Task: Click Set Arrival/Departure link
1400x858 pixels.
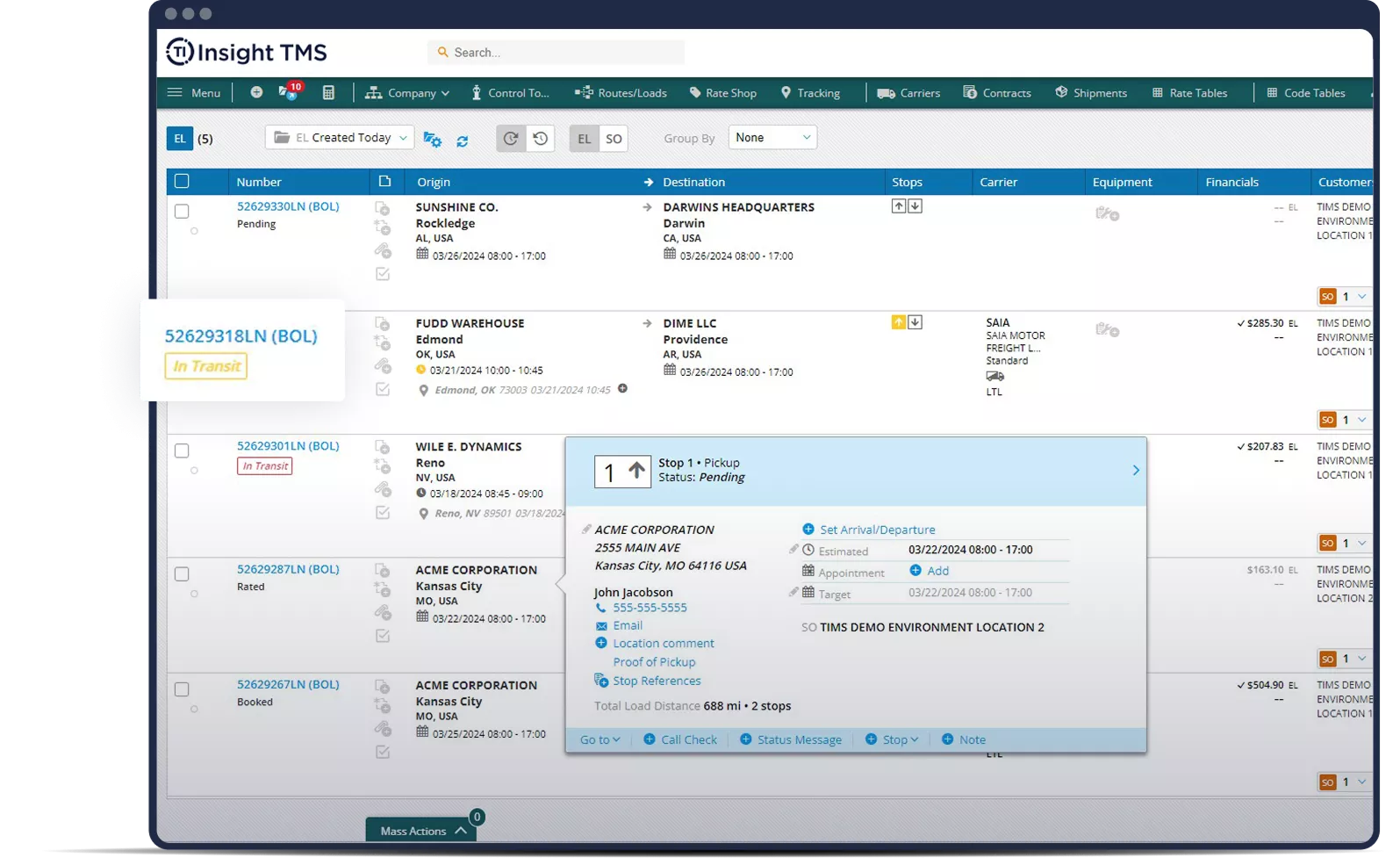Action: (x=877, y=530)
